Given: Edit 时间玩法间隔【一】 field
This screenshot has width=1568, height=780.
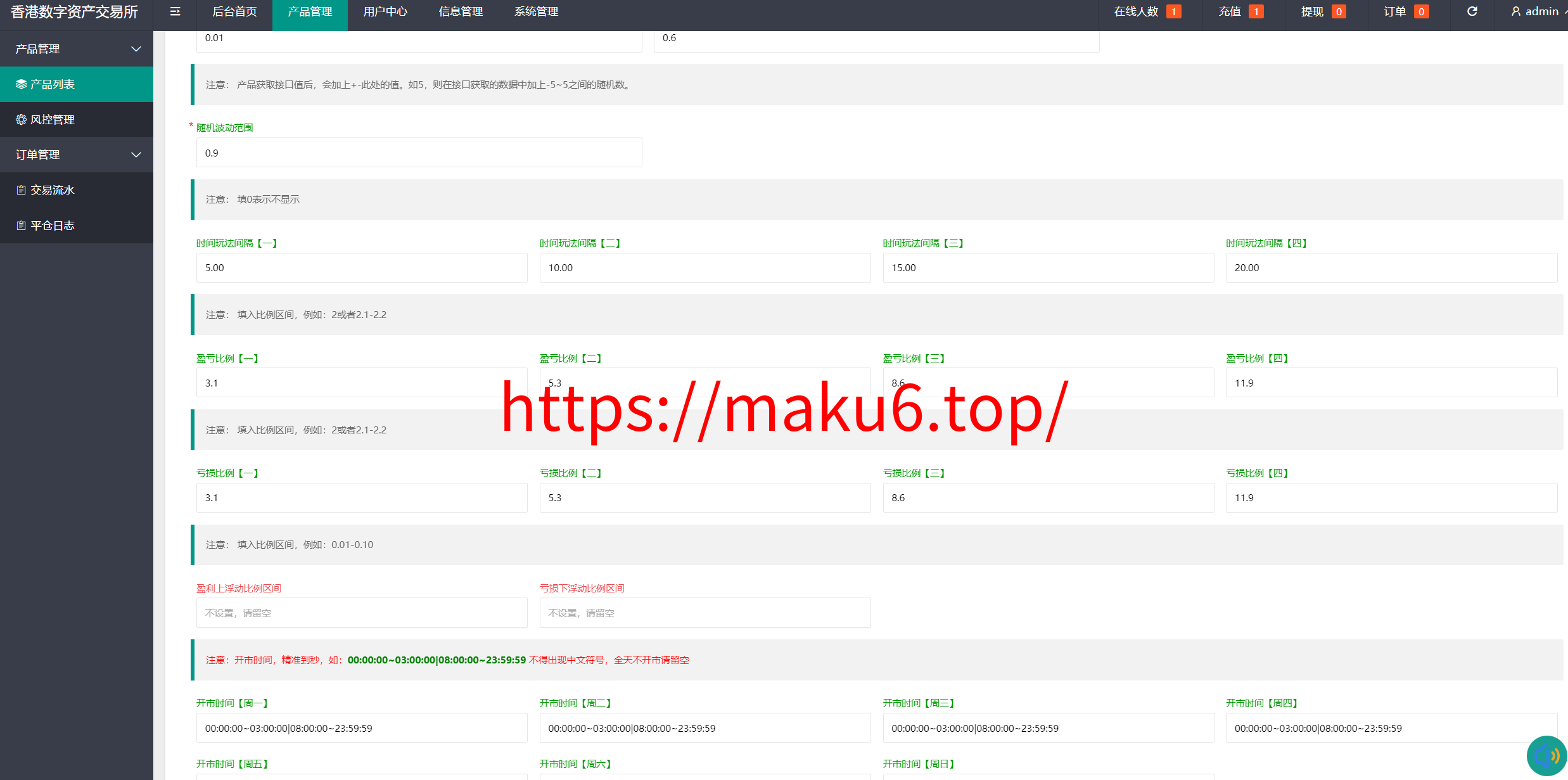Looking at the screenshot, I should (x=362, y=268).
